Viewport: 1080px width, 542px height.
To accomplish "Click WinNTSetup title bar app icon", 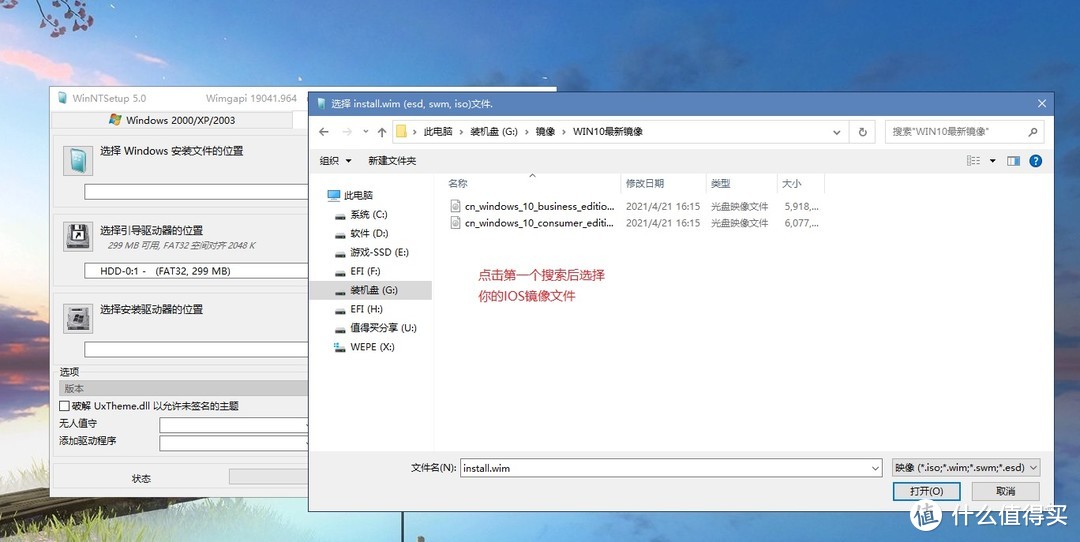I will (62, 98).
